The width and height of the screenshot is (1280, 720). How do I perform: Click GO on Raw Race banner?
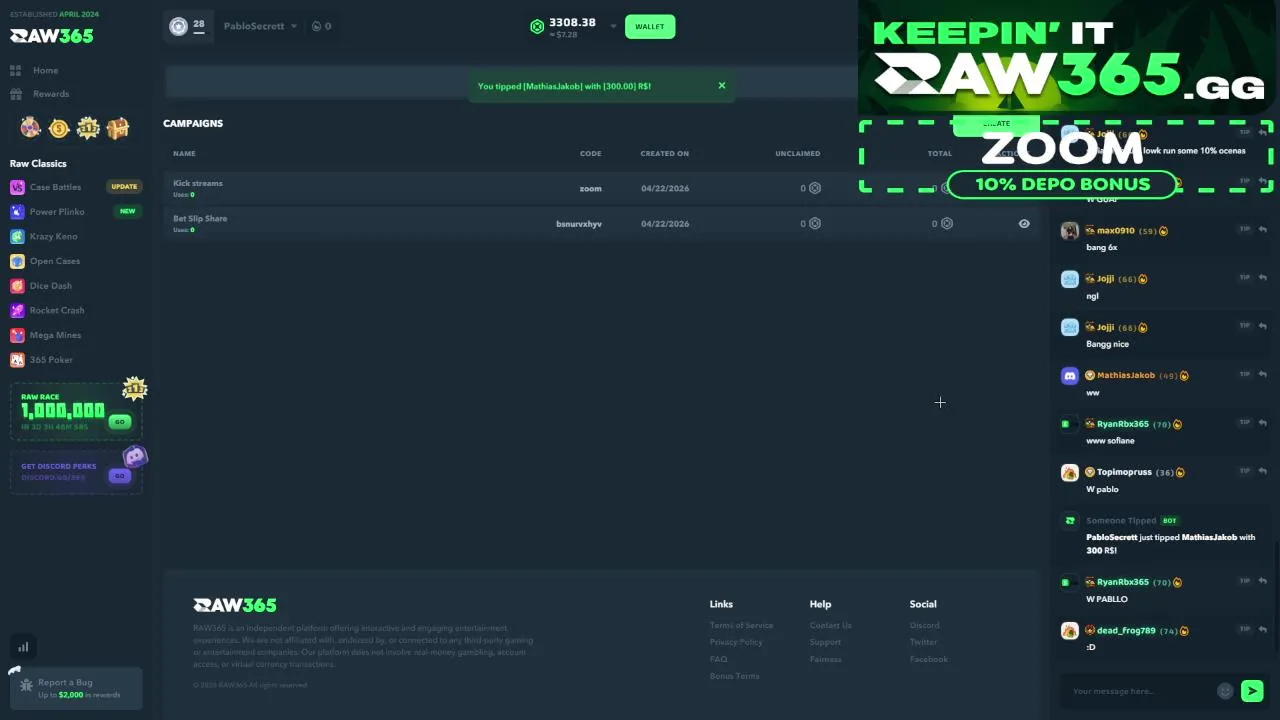(x=119, y=422)
